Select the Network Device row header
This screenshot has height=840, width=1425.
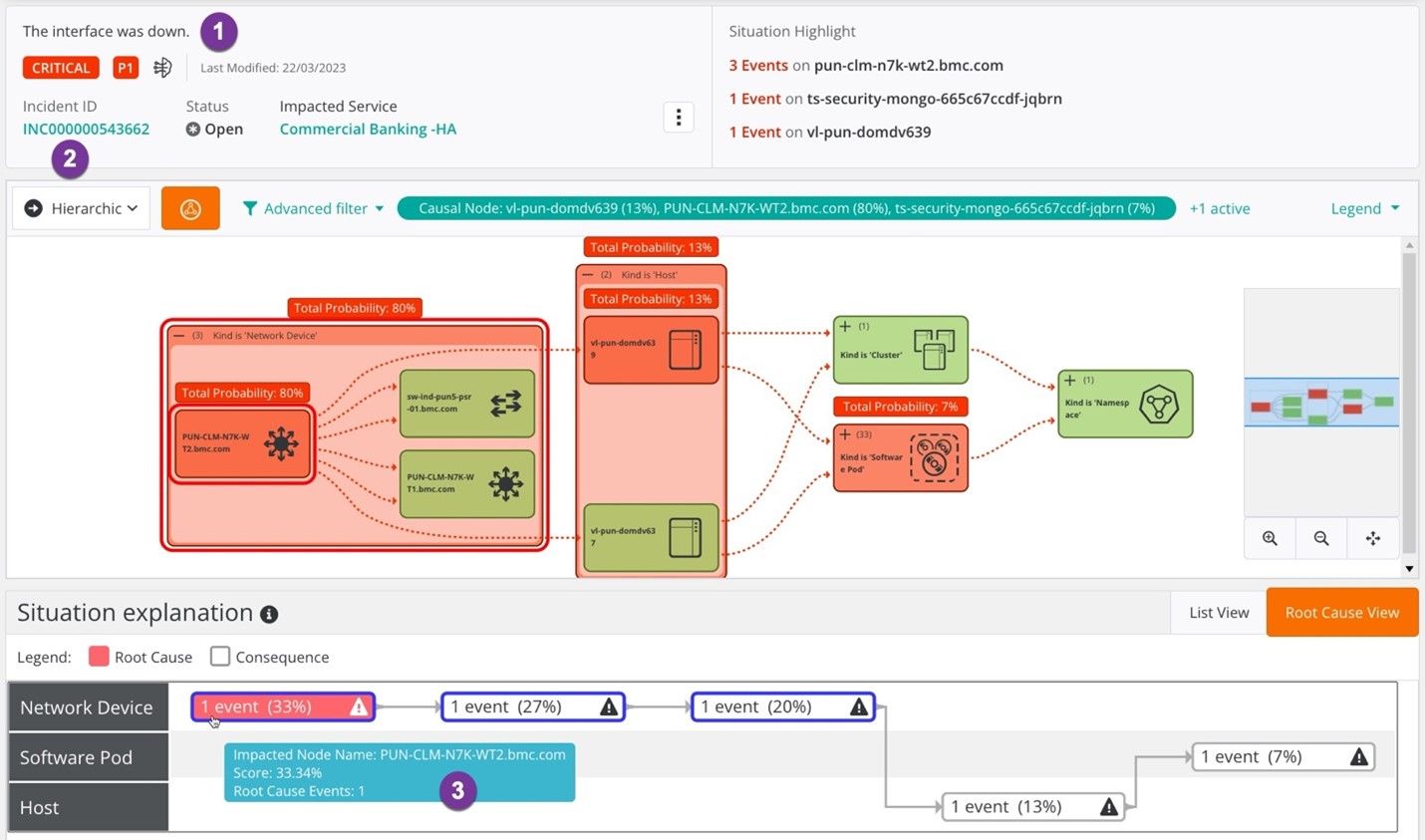pyautogui.click(x=89, y=707)
